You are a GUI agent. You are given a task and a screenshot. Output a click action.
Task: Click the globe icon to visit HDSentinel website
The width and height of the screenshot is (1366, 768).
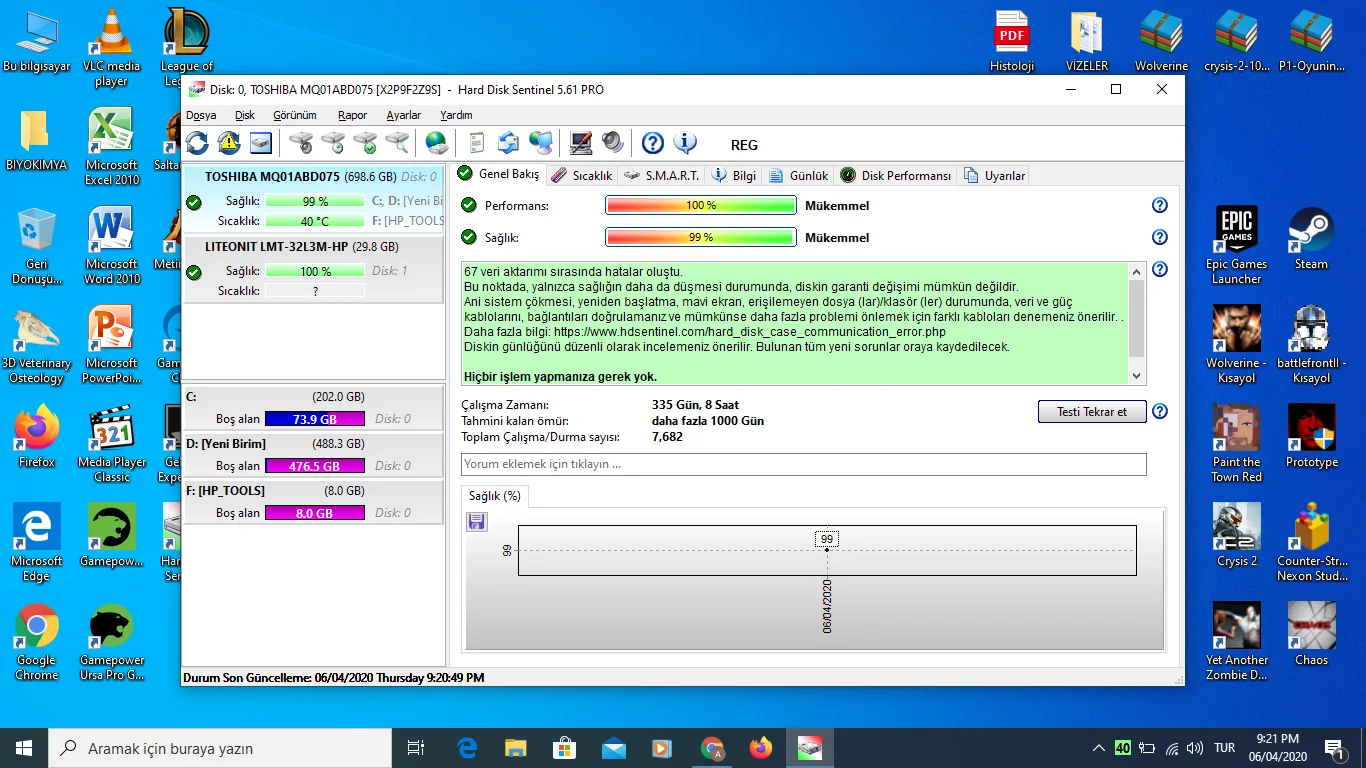436,142
